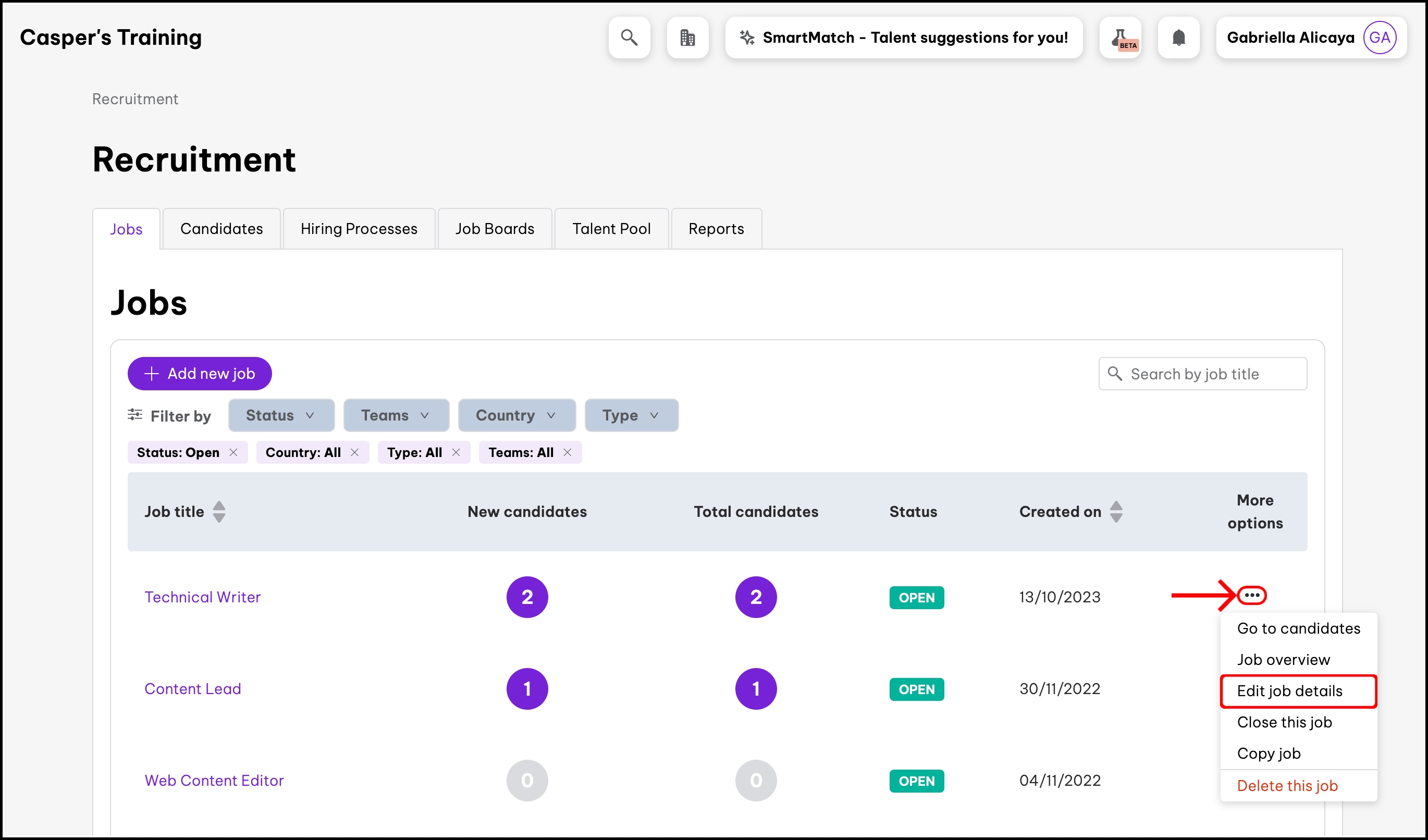Open the beta lab flask icon
This screenshot has height=840, width=1428.
click(x=1121, y=38)
